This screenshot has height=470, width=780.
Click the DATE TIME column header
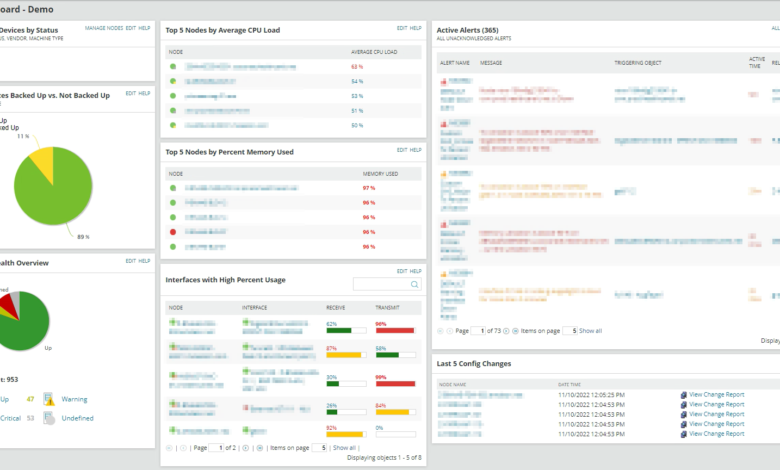tap(570, 384)
